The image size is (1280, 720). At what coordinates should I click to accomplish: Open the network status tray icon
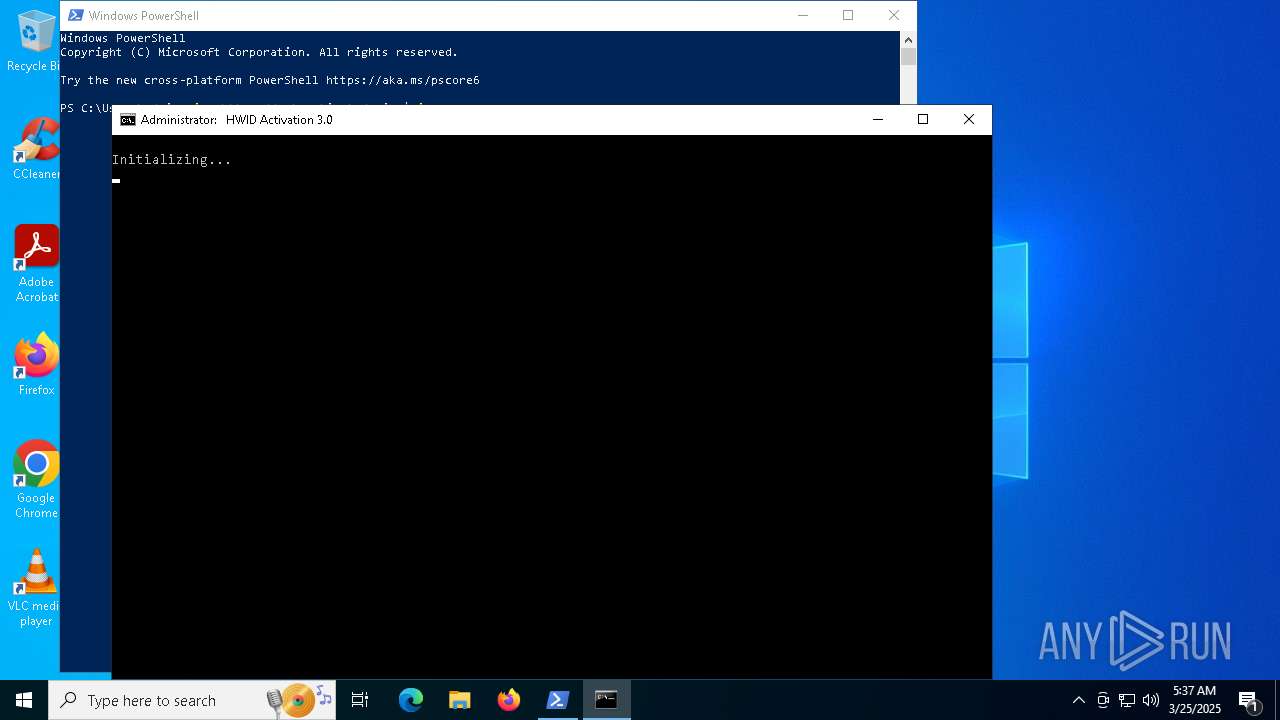pos(1127,700)
